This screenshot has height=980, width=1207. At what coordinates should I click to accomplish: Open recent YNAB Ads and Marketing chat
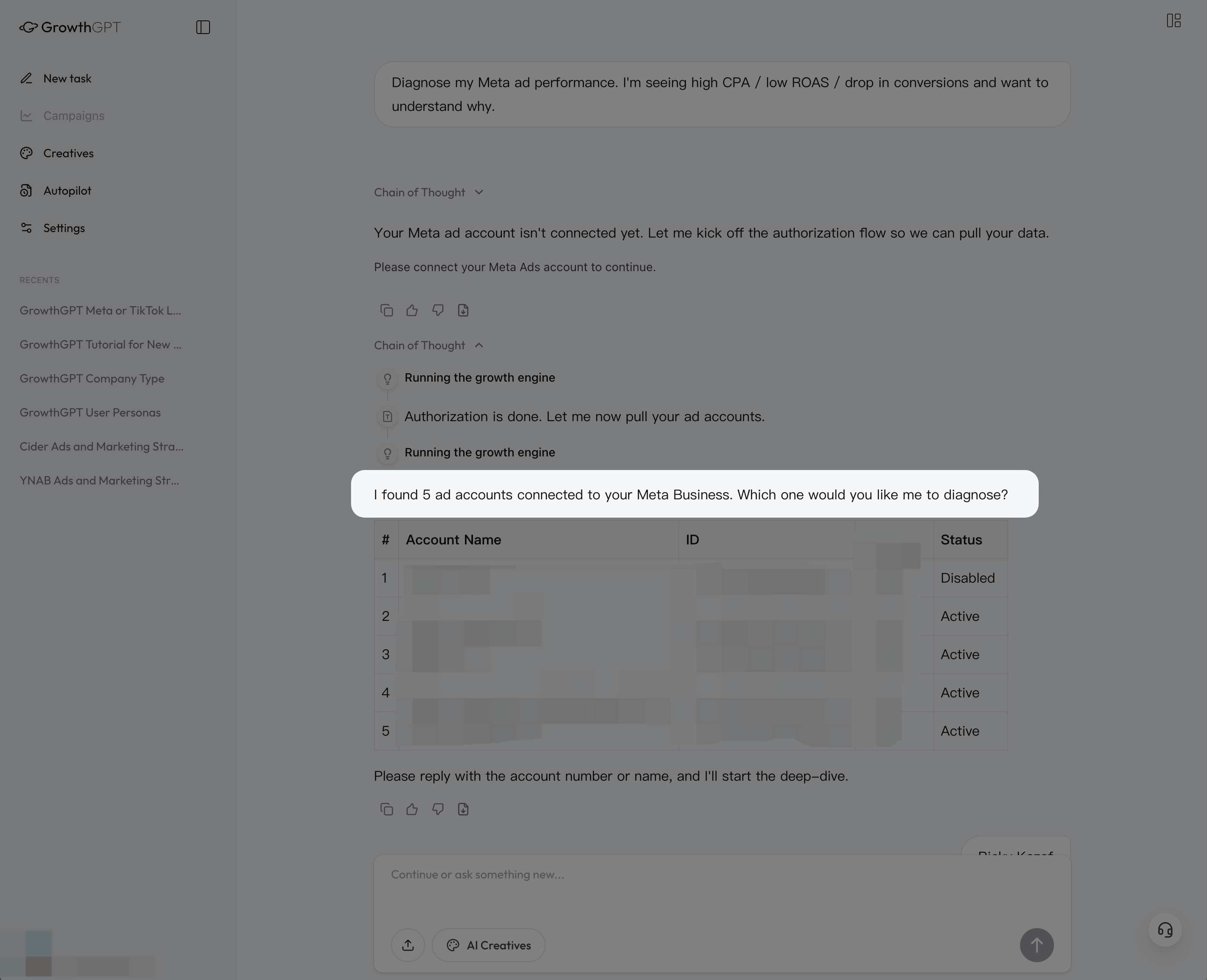pos(99,480)
